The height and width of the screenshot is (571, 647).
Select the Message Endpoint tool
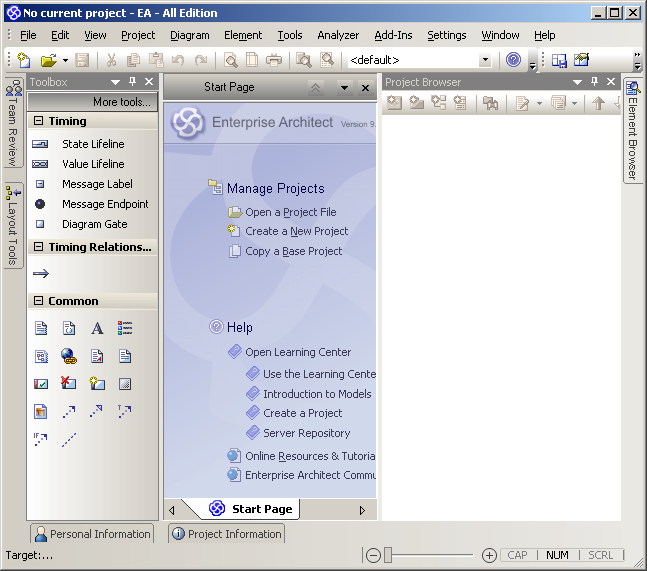point(93,204)
